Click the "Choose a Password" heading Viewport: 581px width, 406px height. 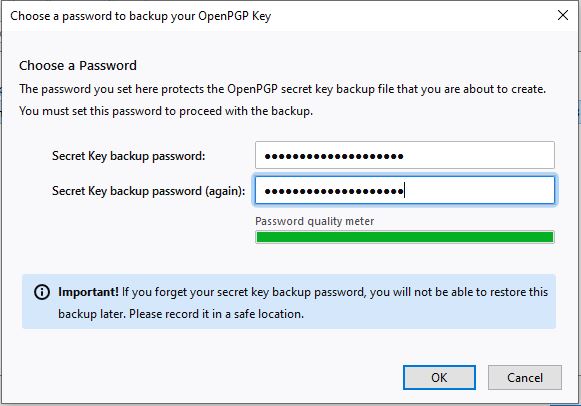point(78,66)
